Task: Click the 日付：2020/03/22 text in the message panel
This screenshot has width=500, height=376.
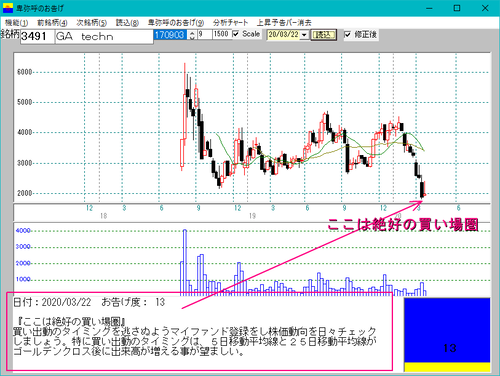Action: [52, 302]
